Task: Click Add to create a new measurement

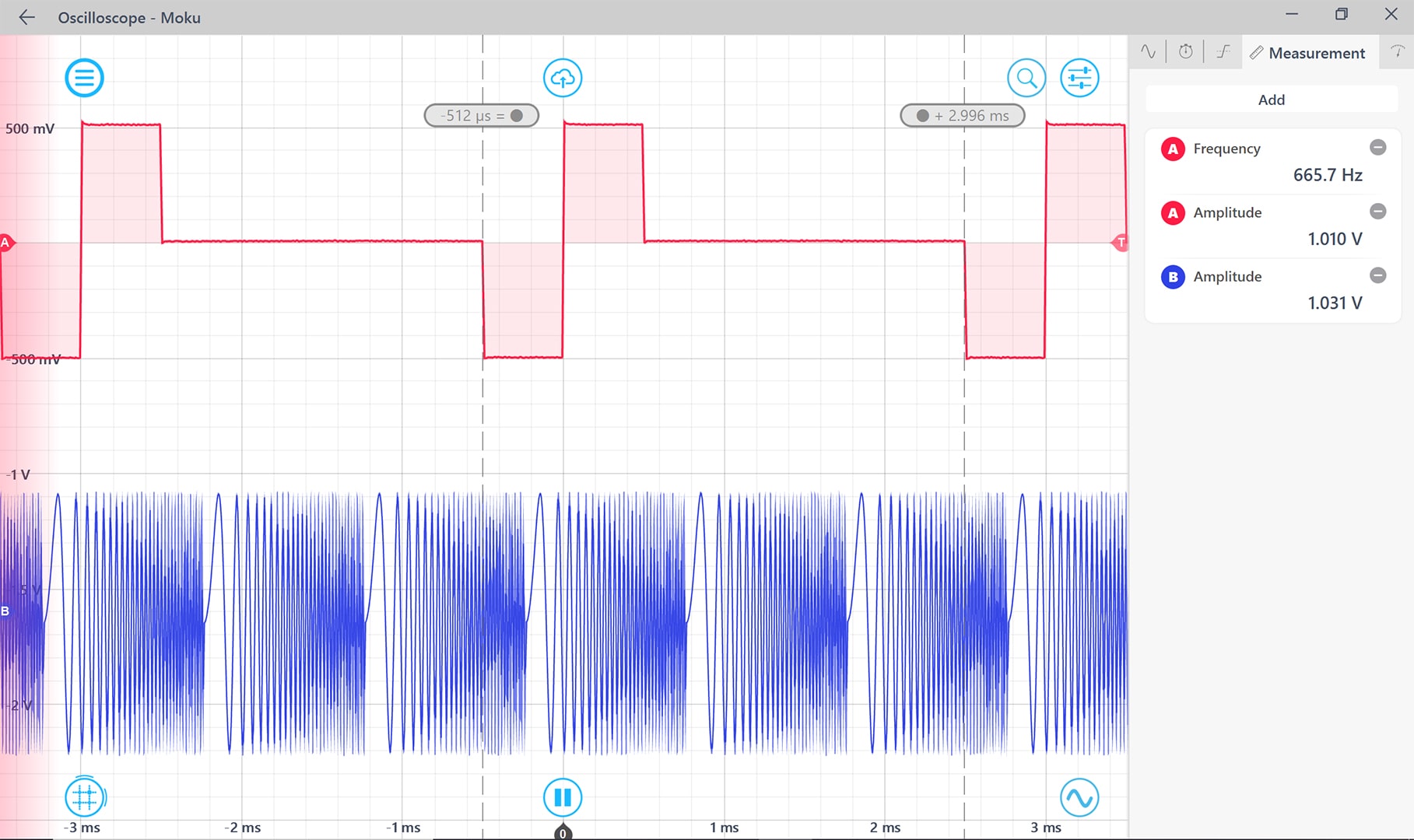Action: click(1270, 100)
